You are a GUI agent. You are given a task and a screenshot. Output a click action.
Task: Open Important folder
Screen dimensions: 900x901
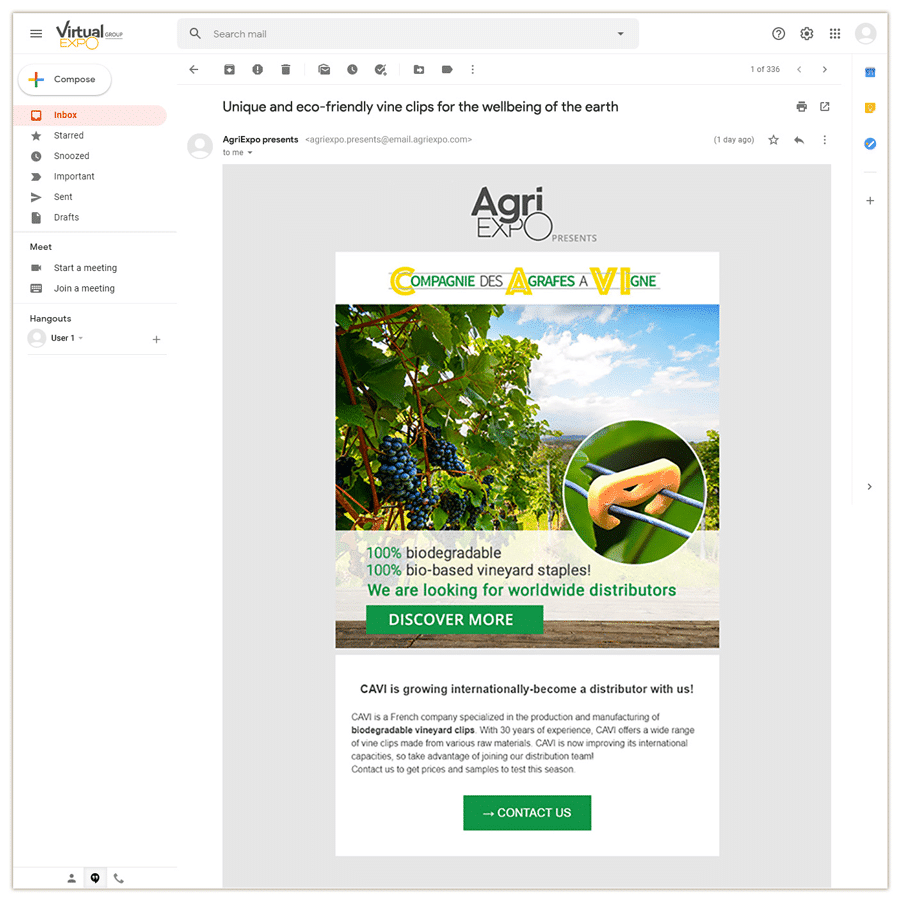coord(90,176)
